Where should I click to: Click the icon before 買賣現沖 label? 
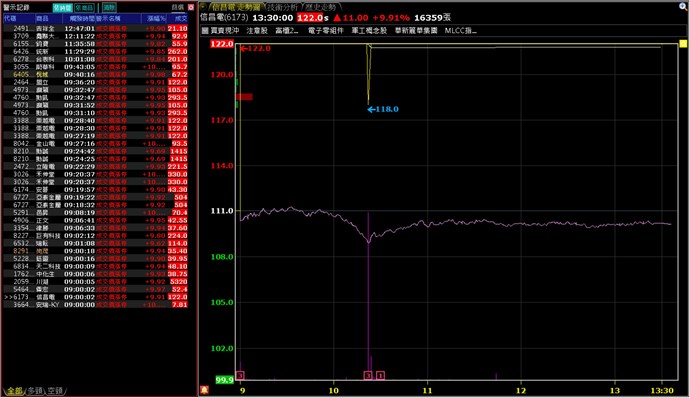205,30
